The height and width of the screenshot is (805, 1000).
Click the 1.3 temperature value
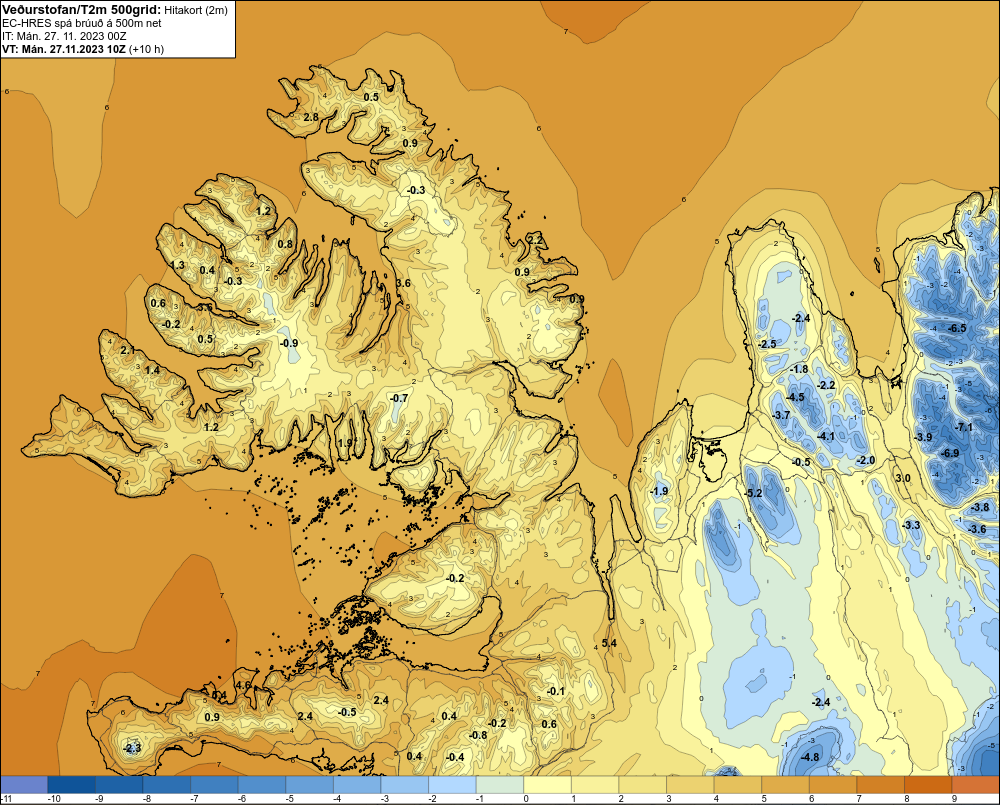click(x=178, y=265)
